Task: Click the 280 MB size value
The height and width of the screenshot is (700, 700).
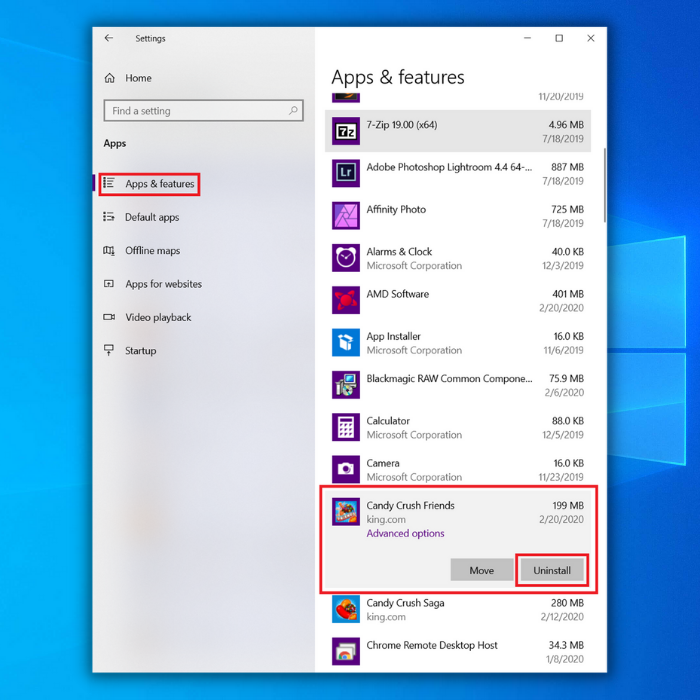Action: (x=567, y=603)
